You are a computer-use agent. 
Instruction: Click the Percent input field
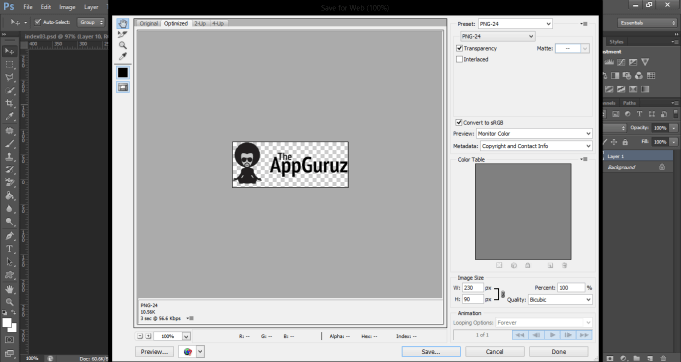pyautogui.click(x=571, y=288)
